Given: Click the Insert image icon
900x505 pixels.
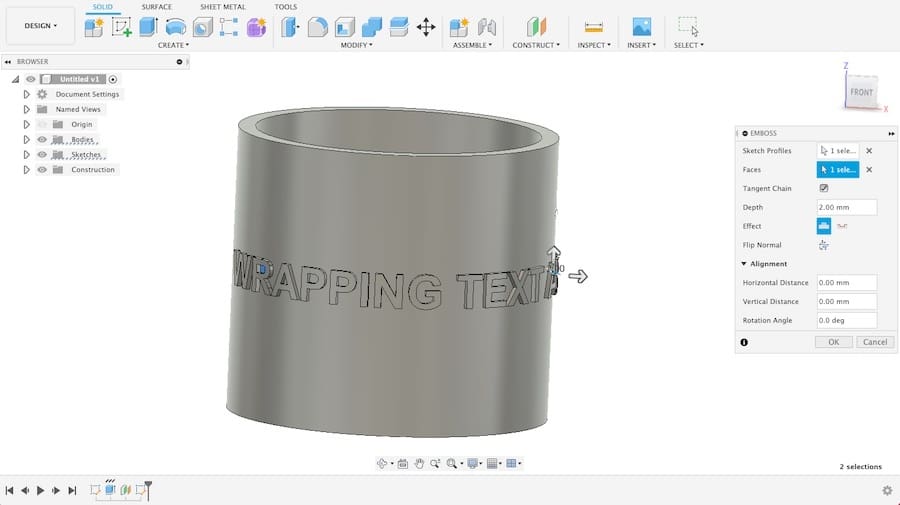Looking at the screenshot, I should coord(642,27).
